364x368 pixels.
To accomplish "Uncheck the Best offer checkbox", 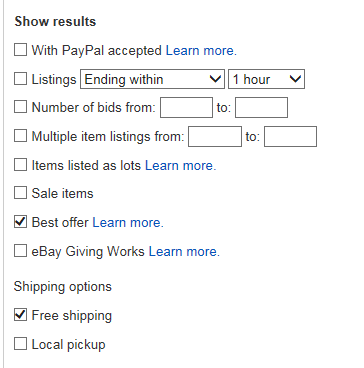I will coord(20,222).
